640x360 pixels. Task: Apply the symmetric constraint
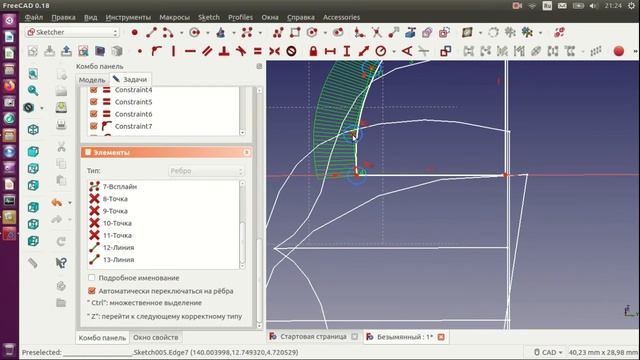pyautogui.click(x=274, y=51)
